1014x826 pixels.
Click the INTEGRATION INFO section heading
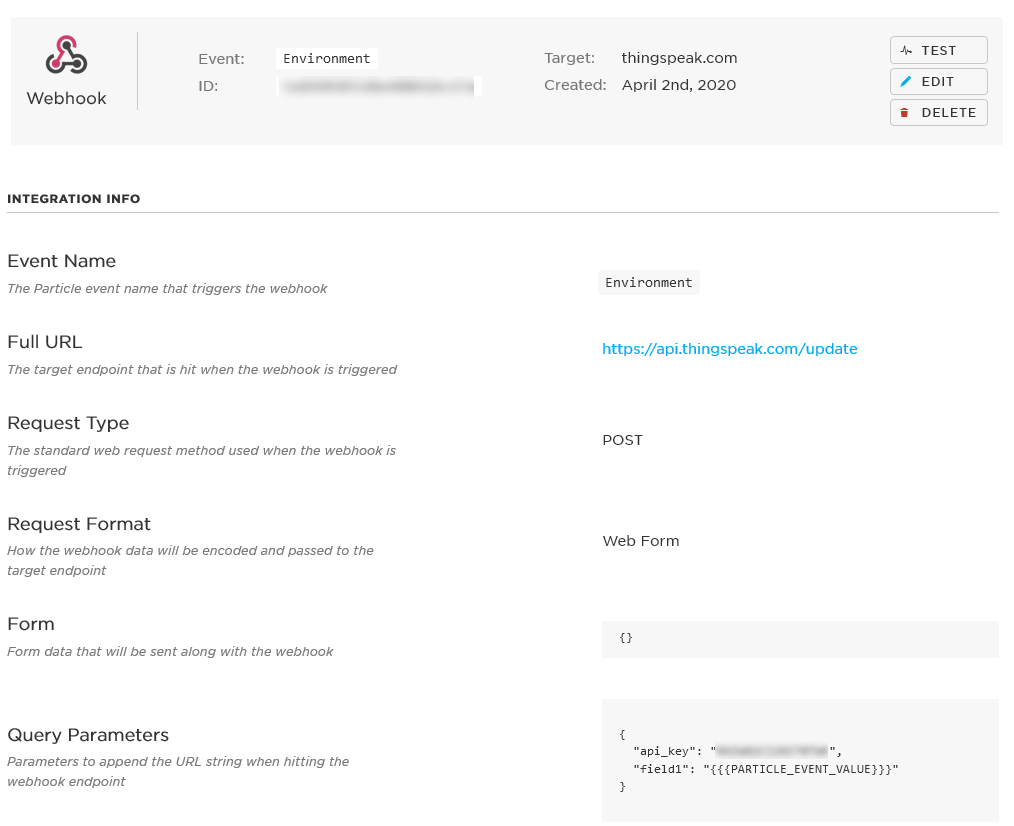coord(74,199)
